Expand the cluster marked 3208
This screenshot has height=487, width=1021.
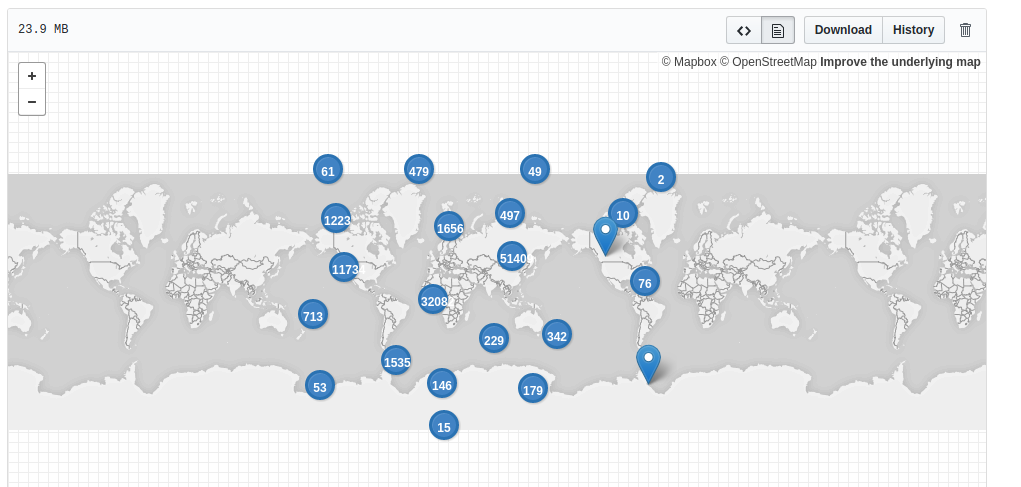coord(434,299)
